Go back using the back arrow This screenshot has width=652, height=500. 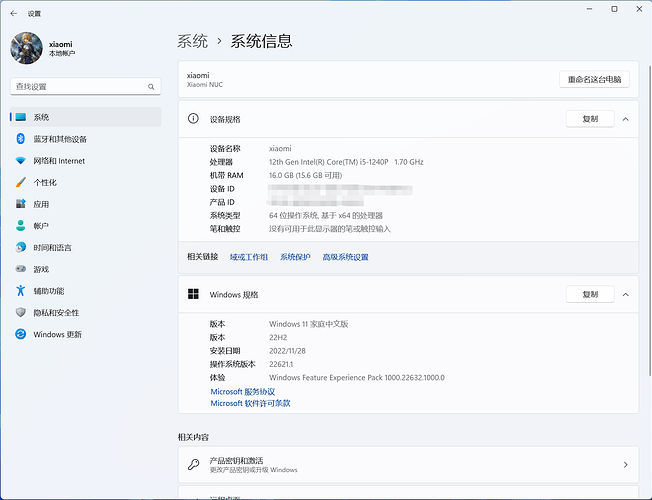(14, 14)
